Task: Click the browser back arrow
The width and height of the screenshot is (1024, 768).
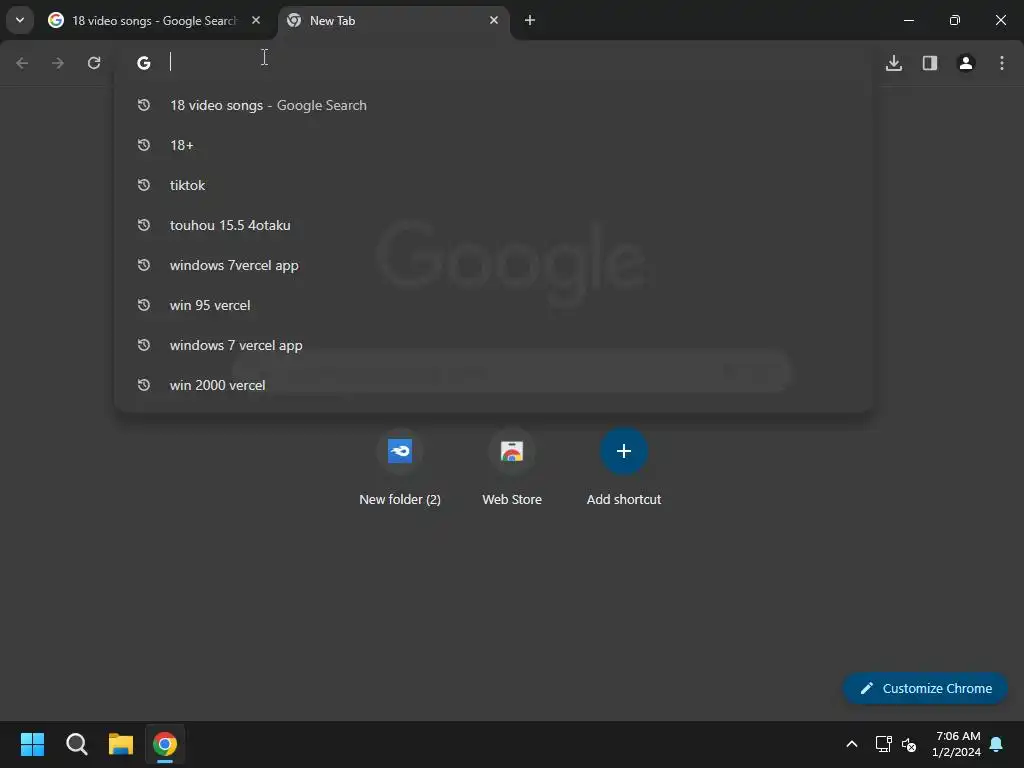Action: coord(22,63)
